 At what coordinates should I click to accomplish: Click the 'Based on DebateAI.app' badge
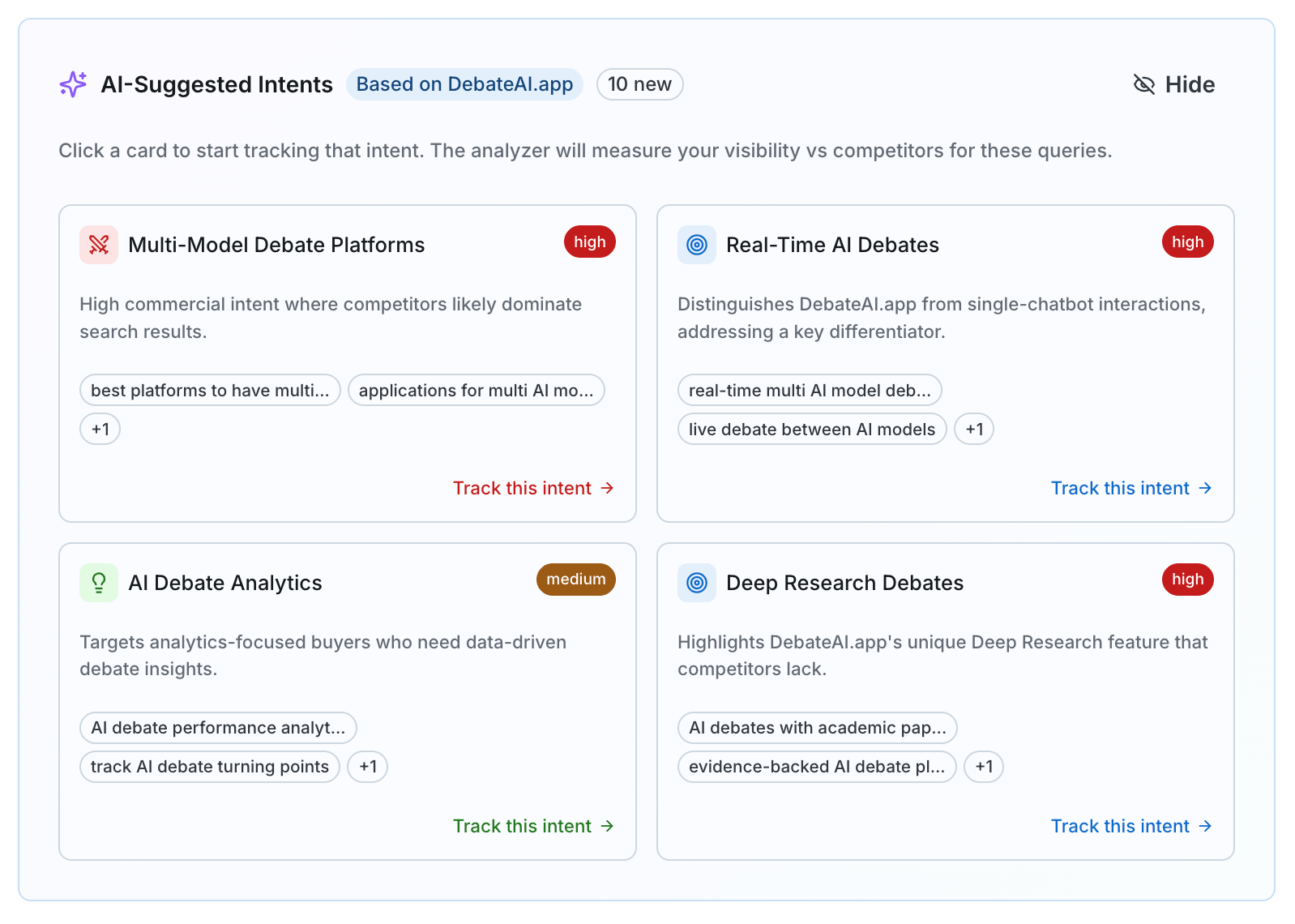coord(464,84)
